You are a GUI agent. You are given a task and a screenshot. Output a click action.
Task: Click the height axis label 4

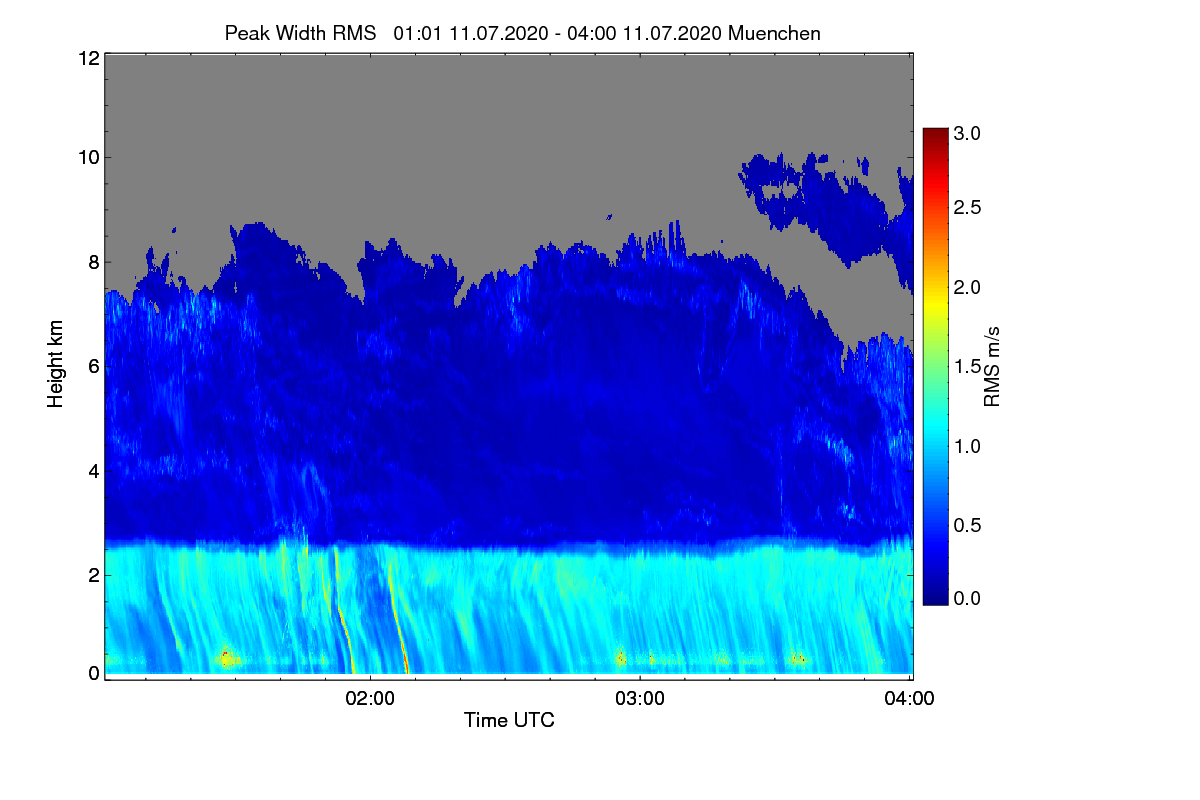coord(93,470)
